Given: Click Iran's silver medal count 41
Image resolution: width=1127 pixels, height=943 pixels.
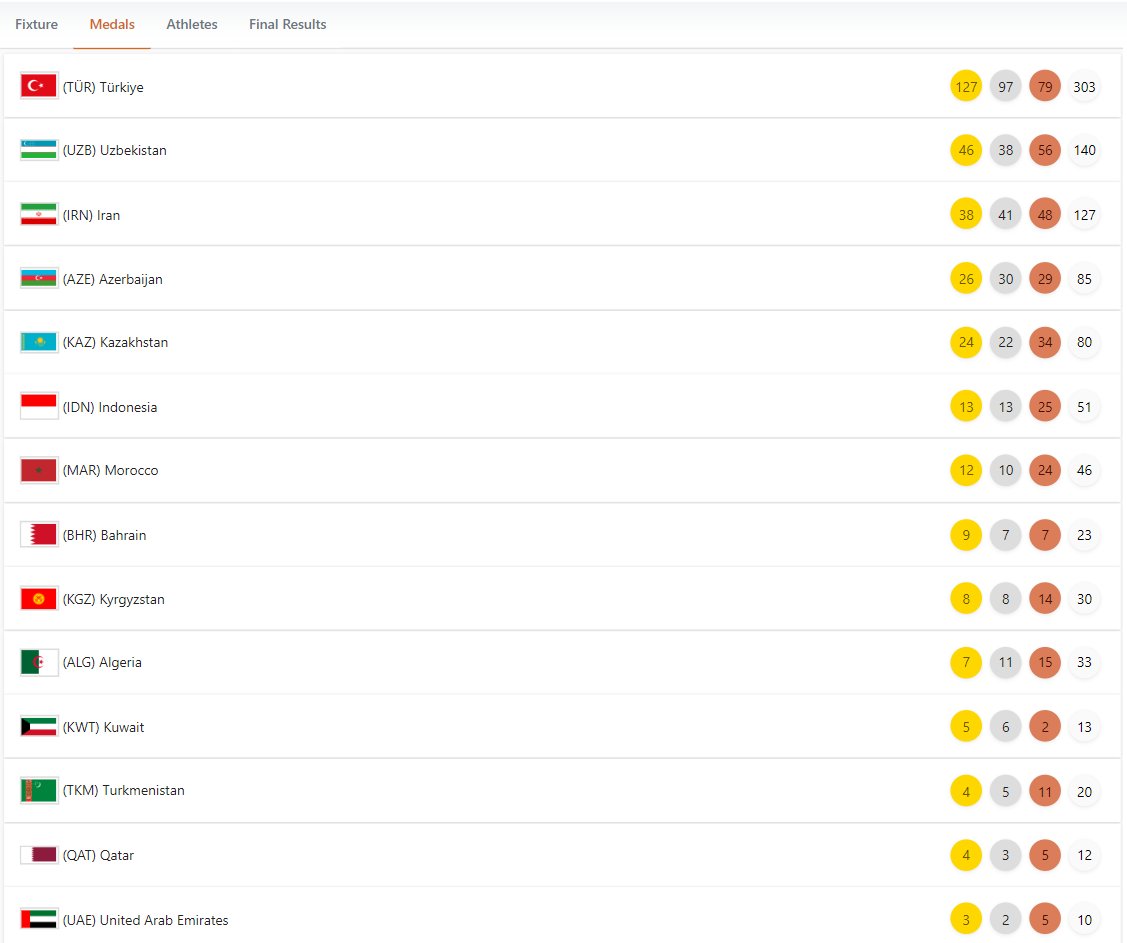Looking at the screenshot, I should [x=1006, y=215].
